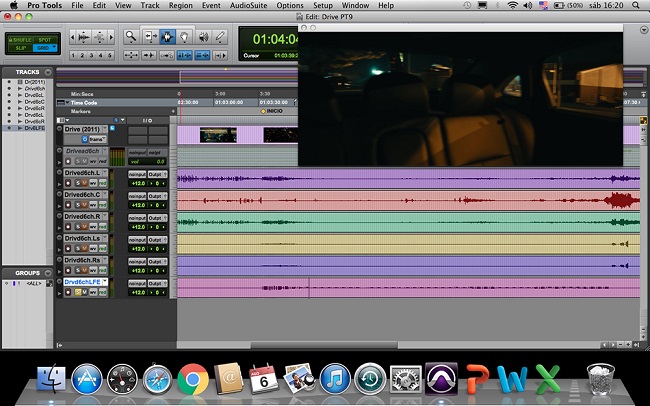Choose the Grabber hand tool
Screen dimensions: 650x406
[x=182, y=35]
